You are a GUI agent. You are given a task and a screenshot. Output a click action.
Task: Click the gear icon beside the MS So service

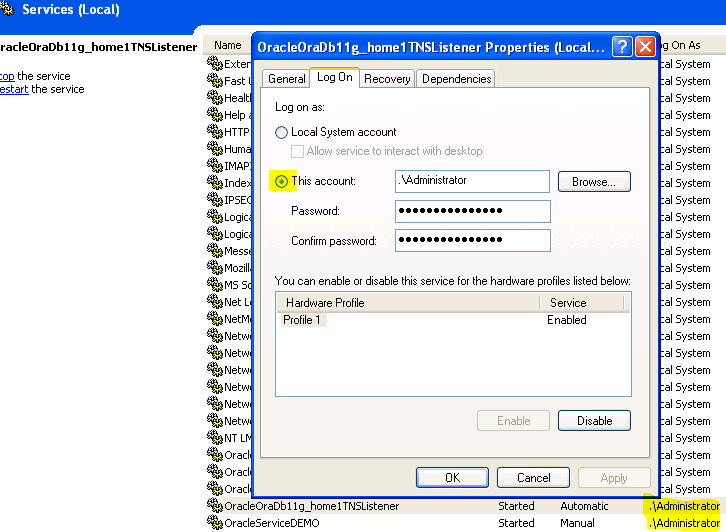coord(215,284)
